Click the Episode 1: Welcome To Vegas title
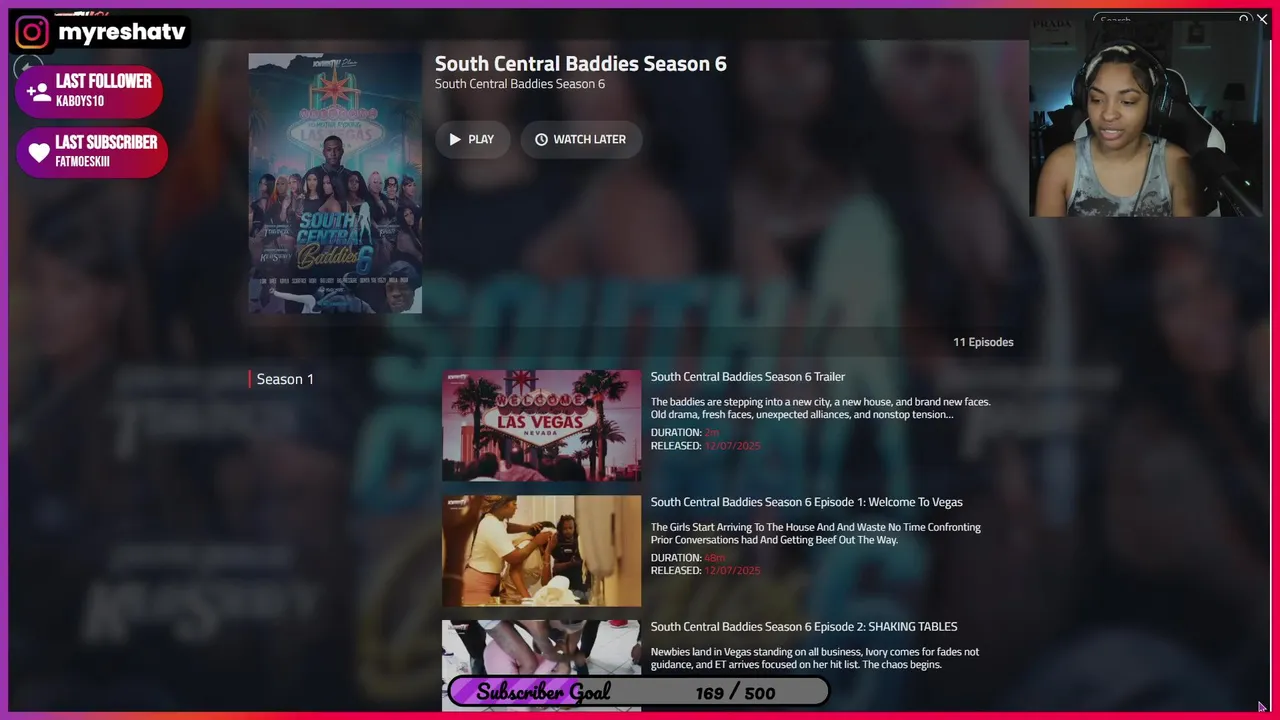 coord(807,502)
